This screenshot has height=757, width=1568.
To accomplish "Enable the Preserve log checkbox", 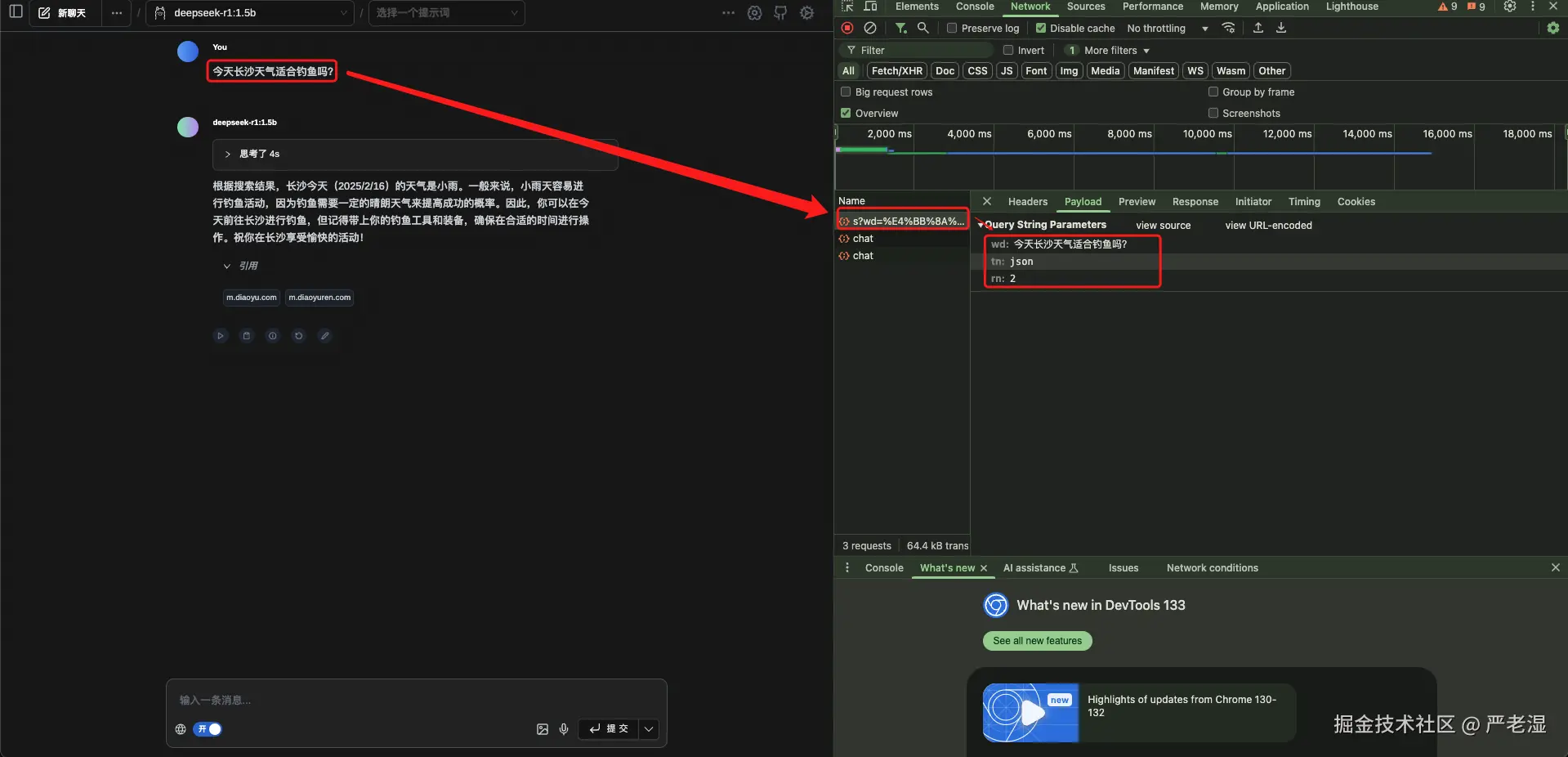I will coord(952,28).
